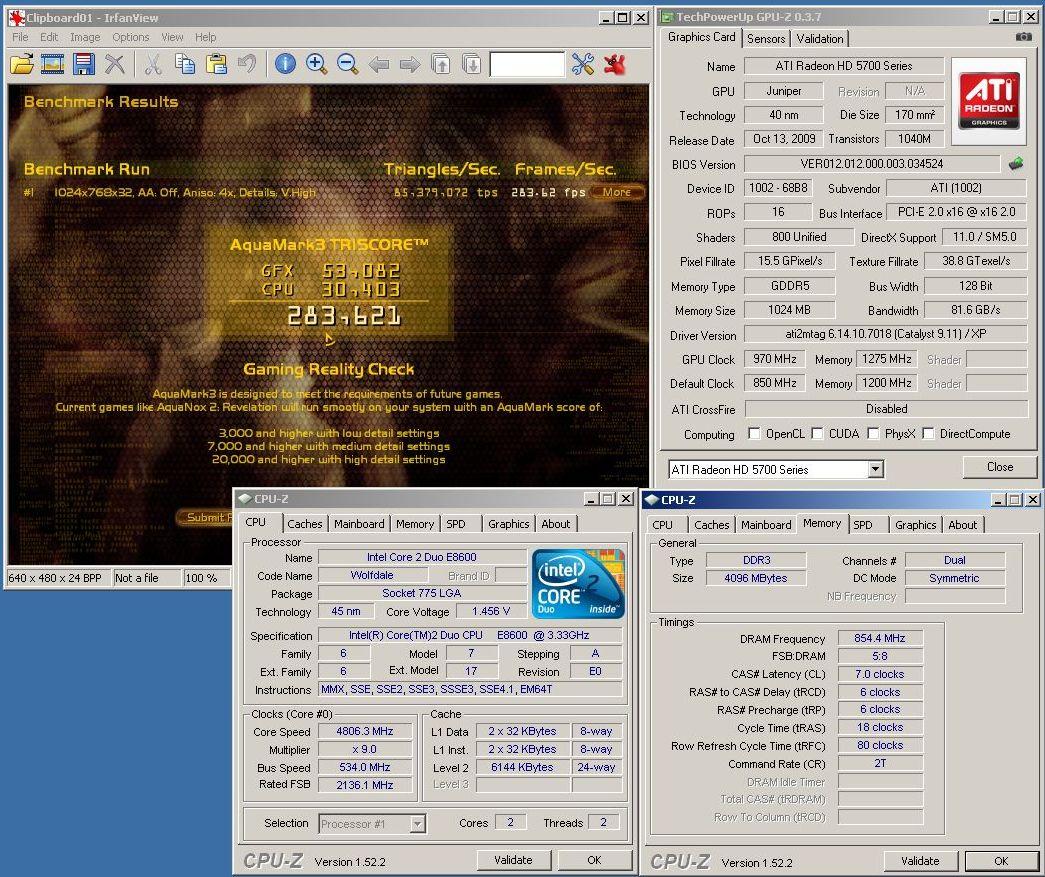The image size is (1045, 877).
Task: Zoom out with minus magnifier icon
Action: (x=347, y=65)
